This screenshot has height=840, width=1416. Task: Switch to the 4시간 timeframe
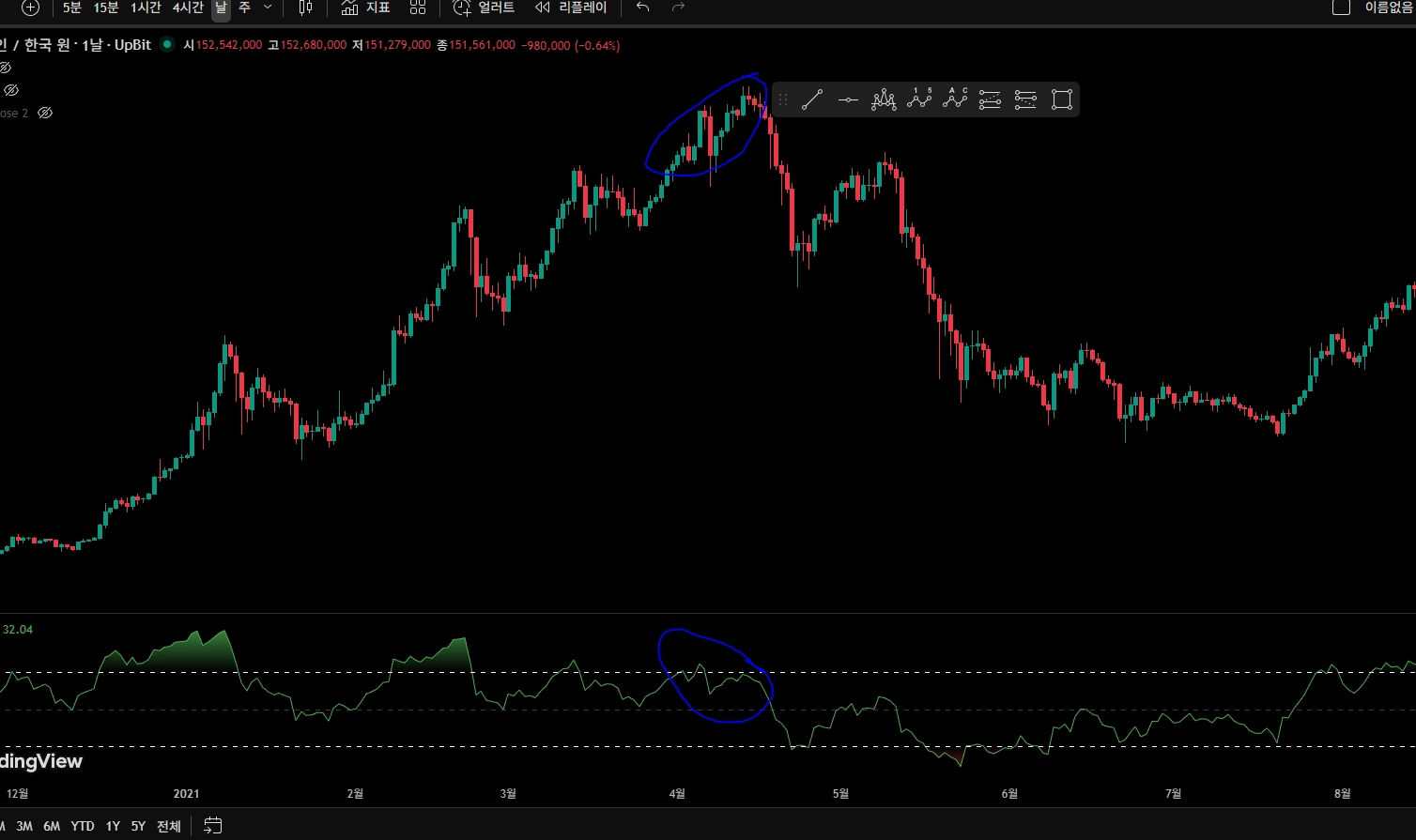[x=188, y=8]
